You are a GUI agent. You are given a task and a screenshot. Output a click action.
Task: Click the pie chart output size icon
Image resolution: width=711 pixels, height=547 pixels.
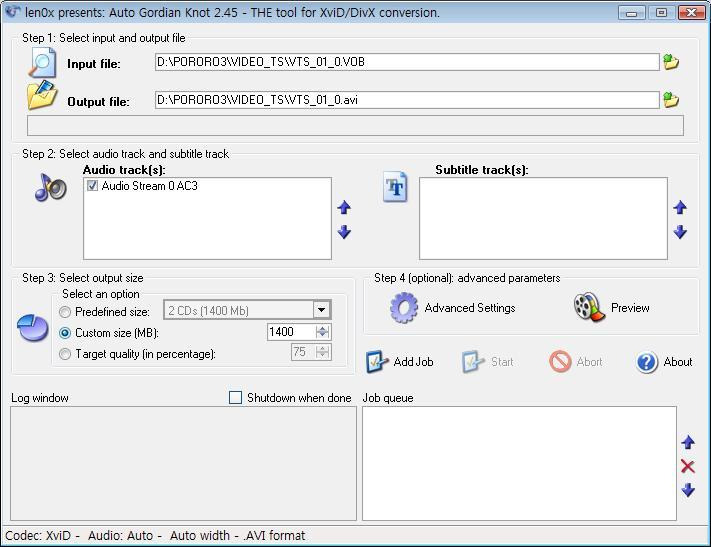click(x=33, y=327)
